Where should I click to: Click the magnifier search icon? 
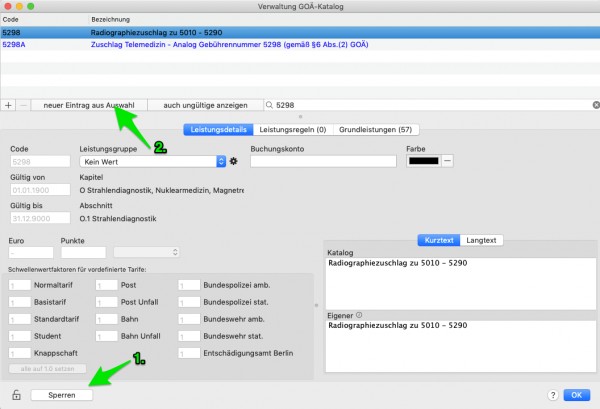[269, 105]
